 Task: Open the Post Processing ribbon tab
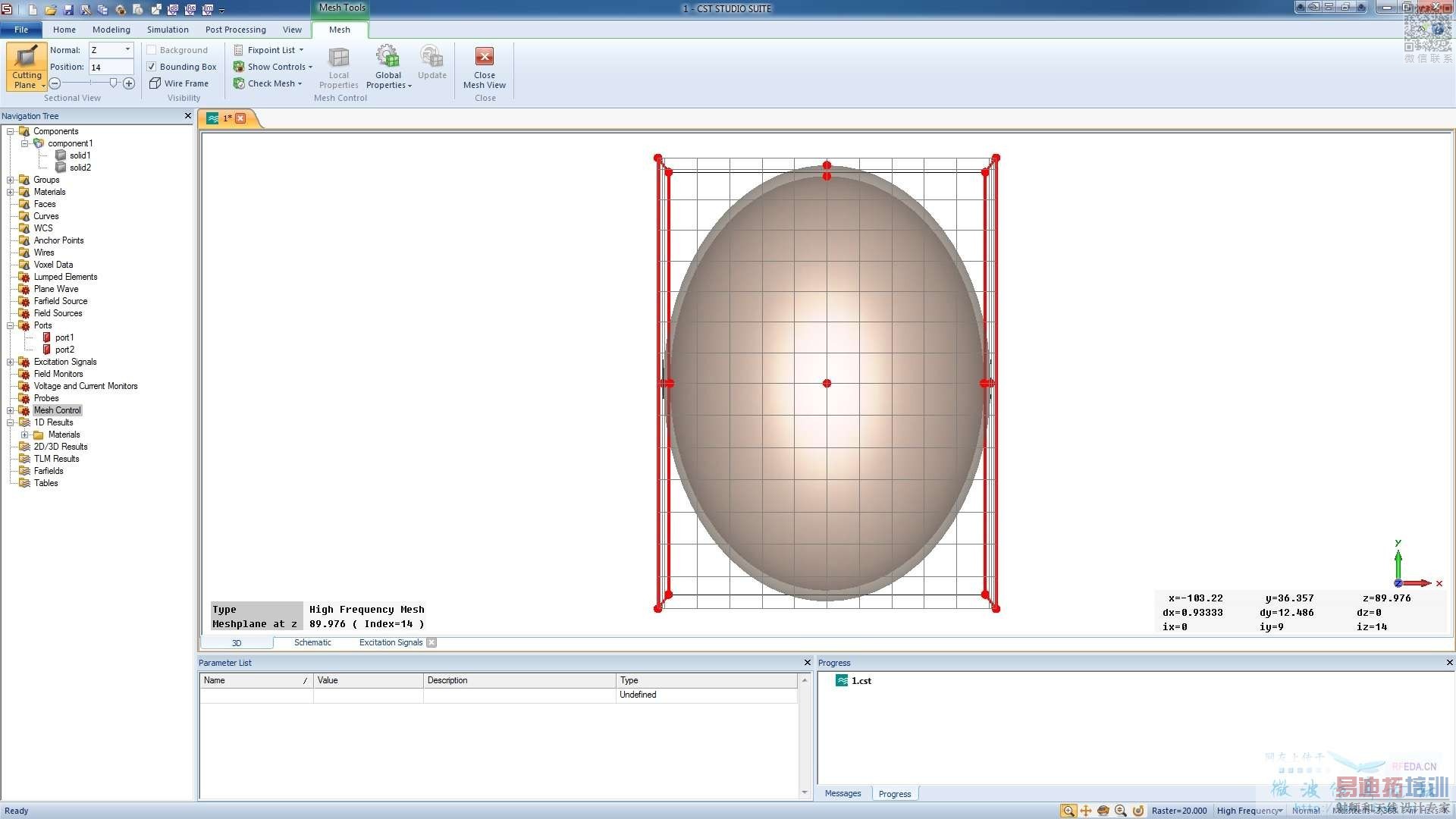coord(235,30)
